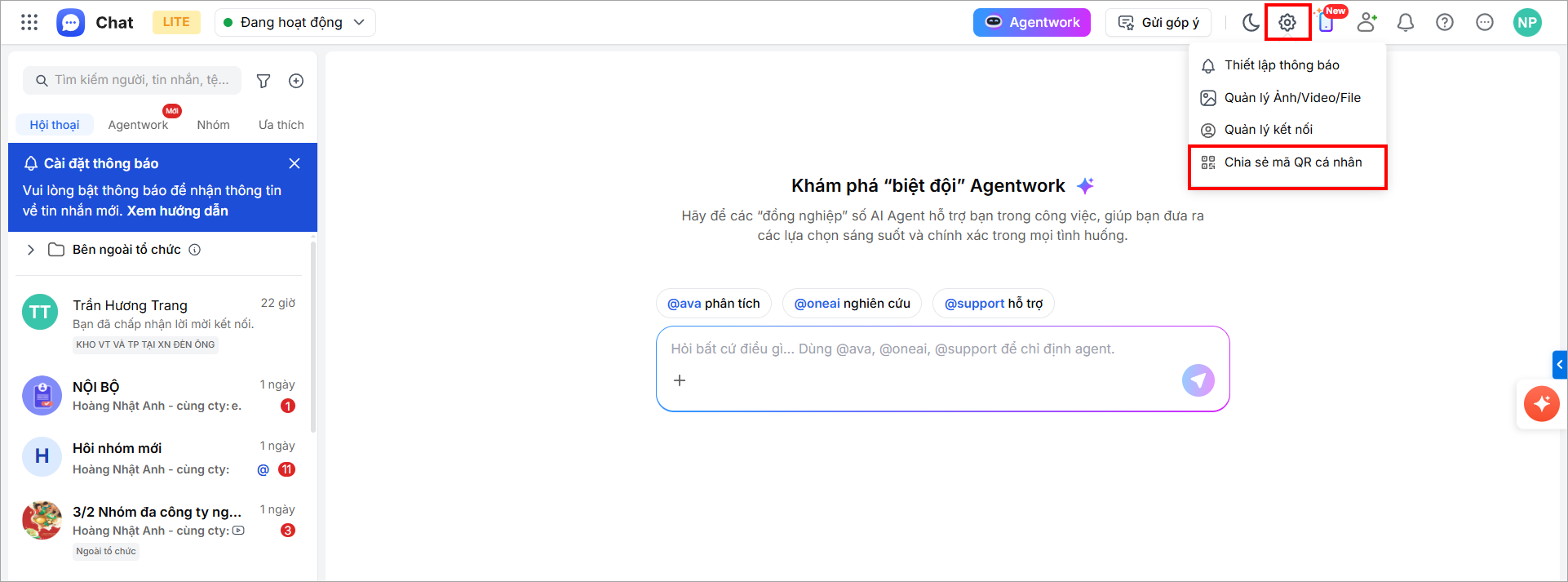Select Chia sẻ mã QR cá nhân
This screenshot has width=1568, height=582.
pos(1287,162)
